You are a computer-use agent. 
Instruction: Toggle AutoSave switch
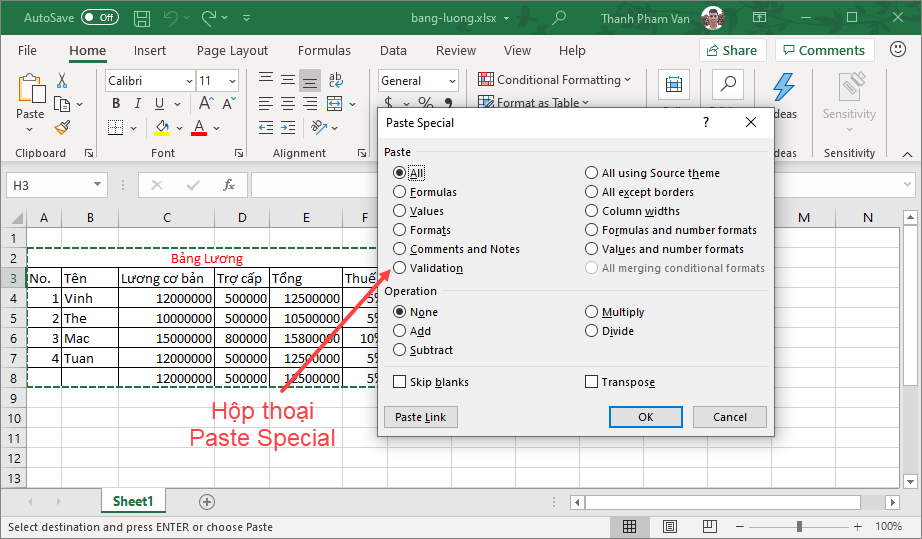[x=99, y=18]
